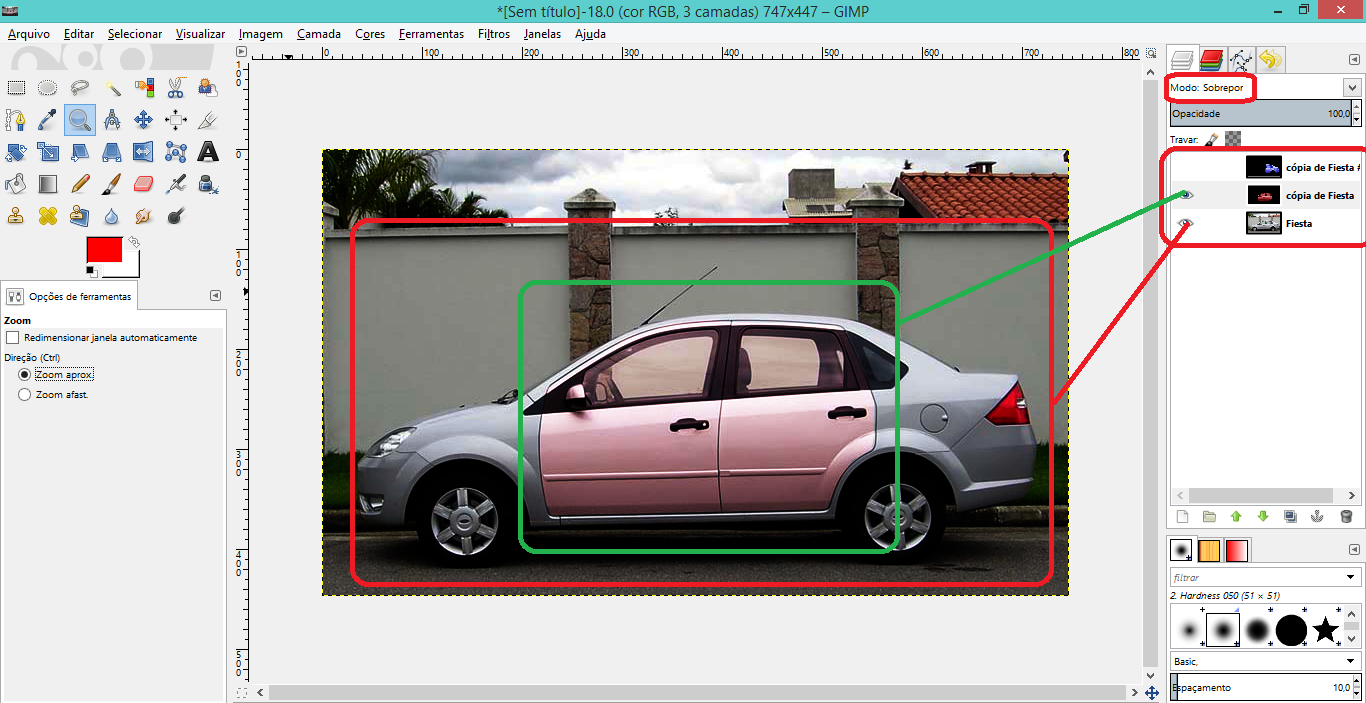The image size is (1366, 703).
Task: Open the layer Modo dropdown
Action: pos(1352,88)
